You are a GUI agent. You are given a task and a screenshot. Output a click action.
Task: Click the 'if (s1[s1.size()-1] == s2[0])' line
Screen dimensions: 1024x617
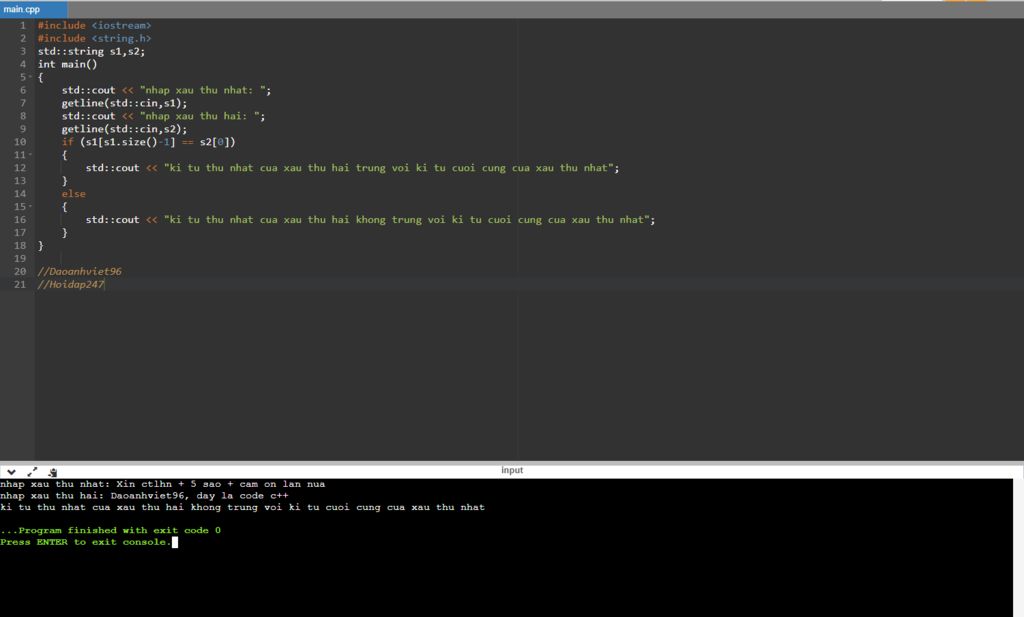pyautogui.click(x=148, y=142)
